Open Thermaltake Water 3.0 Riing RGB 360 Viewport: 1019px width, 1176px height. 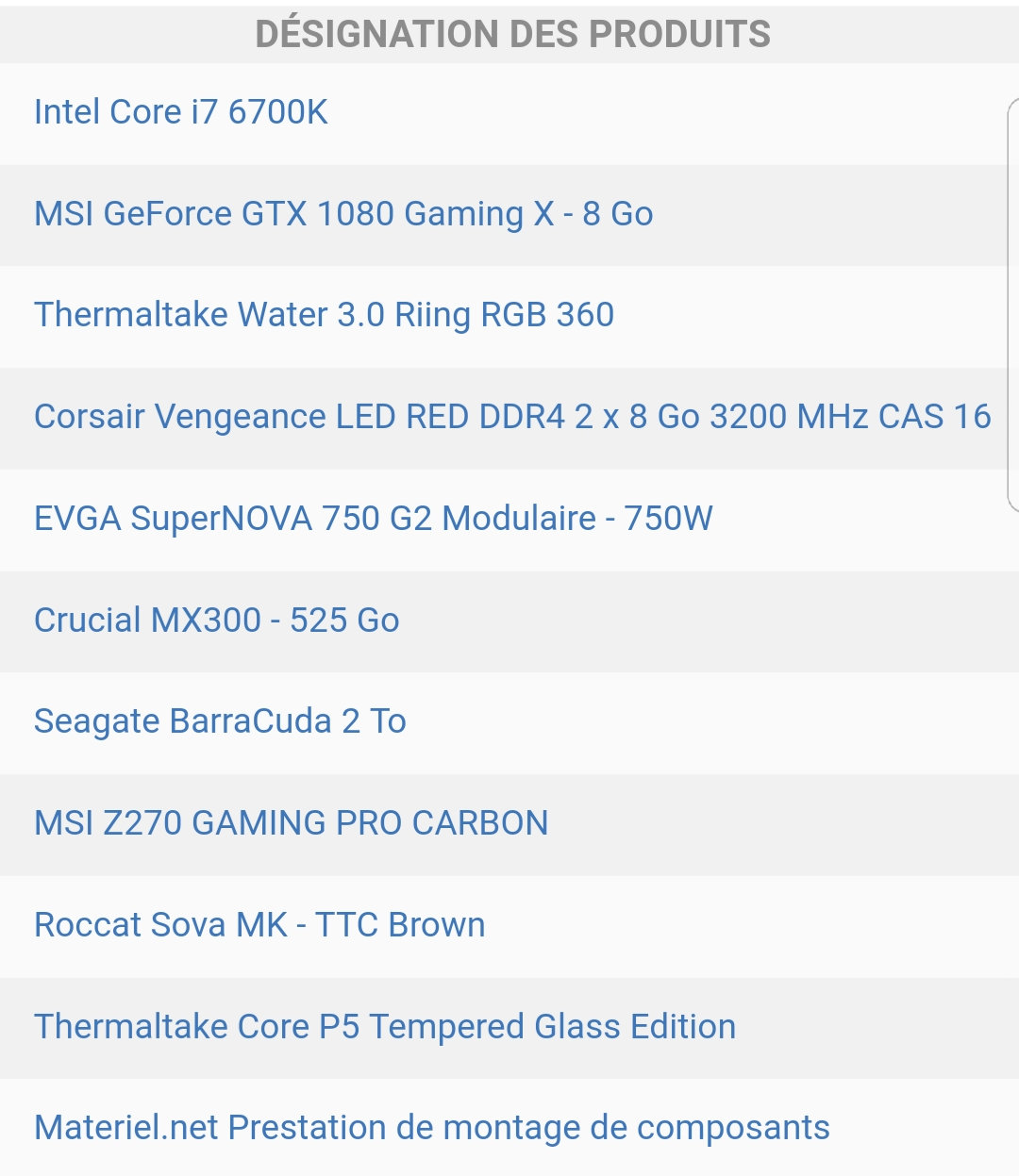[x=324, y=315]
